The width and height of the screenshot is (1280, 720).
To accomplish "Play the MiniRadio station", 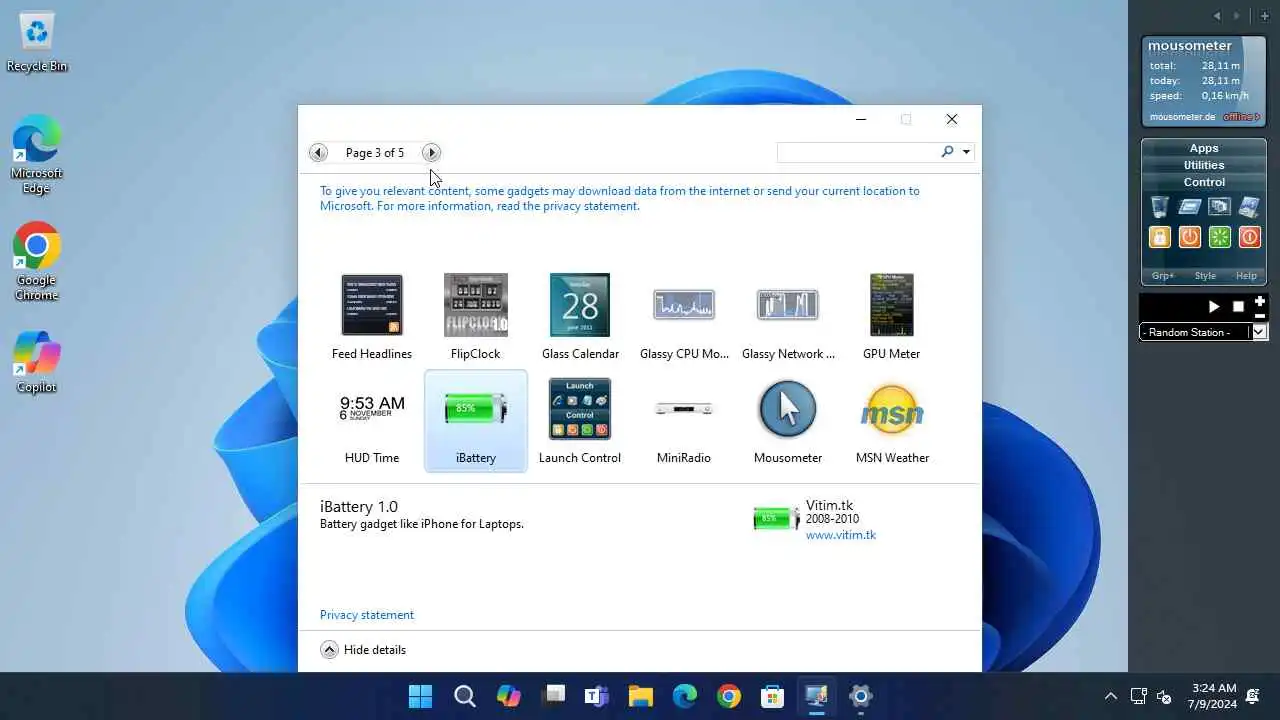I will [x=1214, y=307].
